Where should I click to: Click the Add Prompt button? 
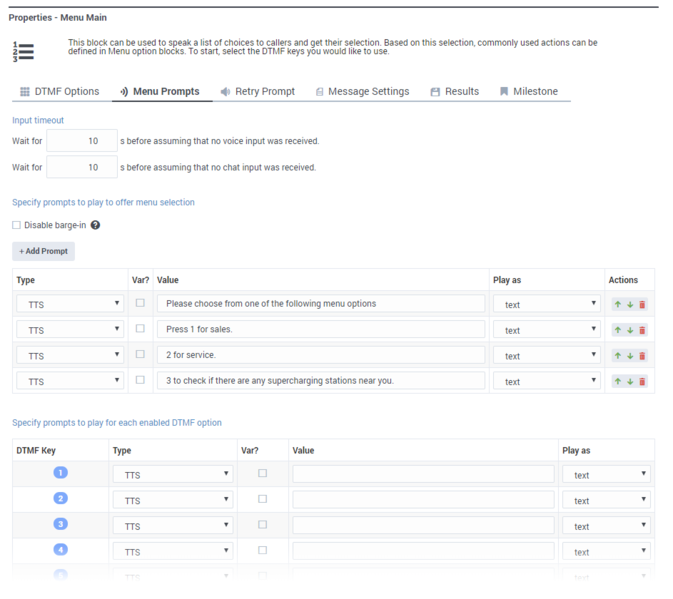[x=43, y=251]
